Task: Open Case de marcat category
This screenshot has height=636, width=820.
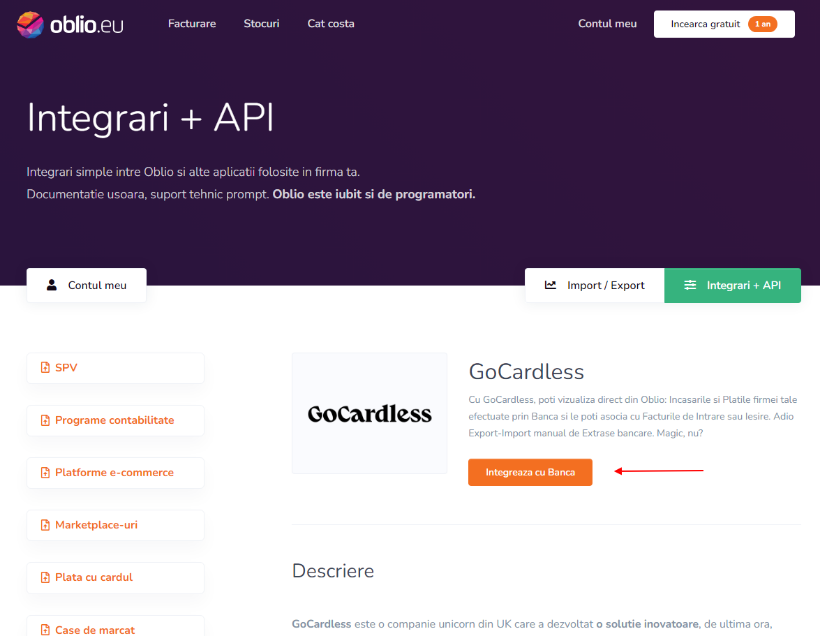Action: click(x=115, y=626)
